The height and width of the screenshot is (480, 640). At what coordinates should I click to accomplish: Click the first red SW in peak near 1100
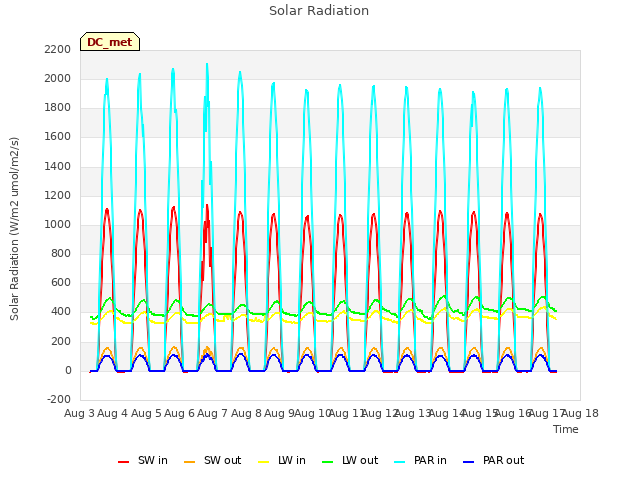(x=107, y=210)
